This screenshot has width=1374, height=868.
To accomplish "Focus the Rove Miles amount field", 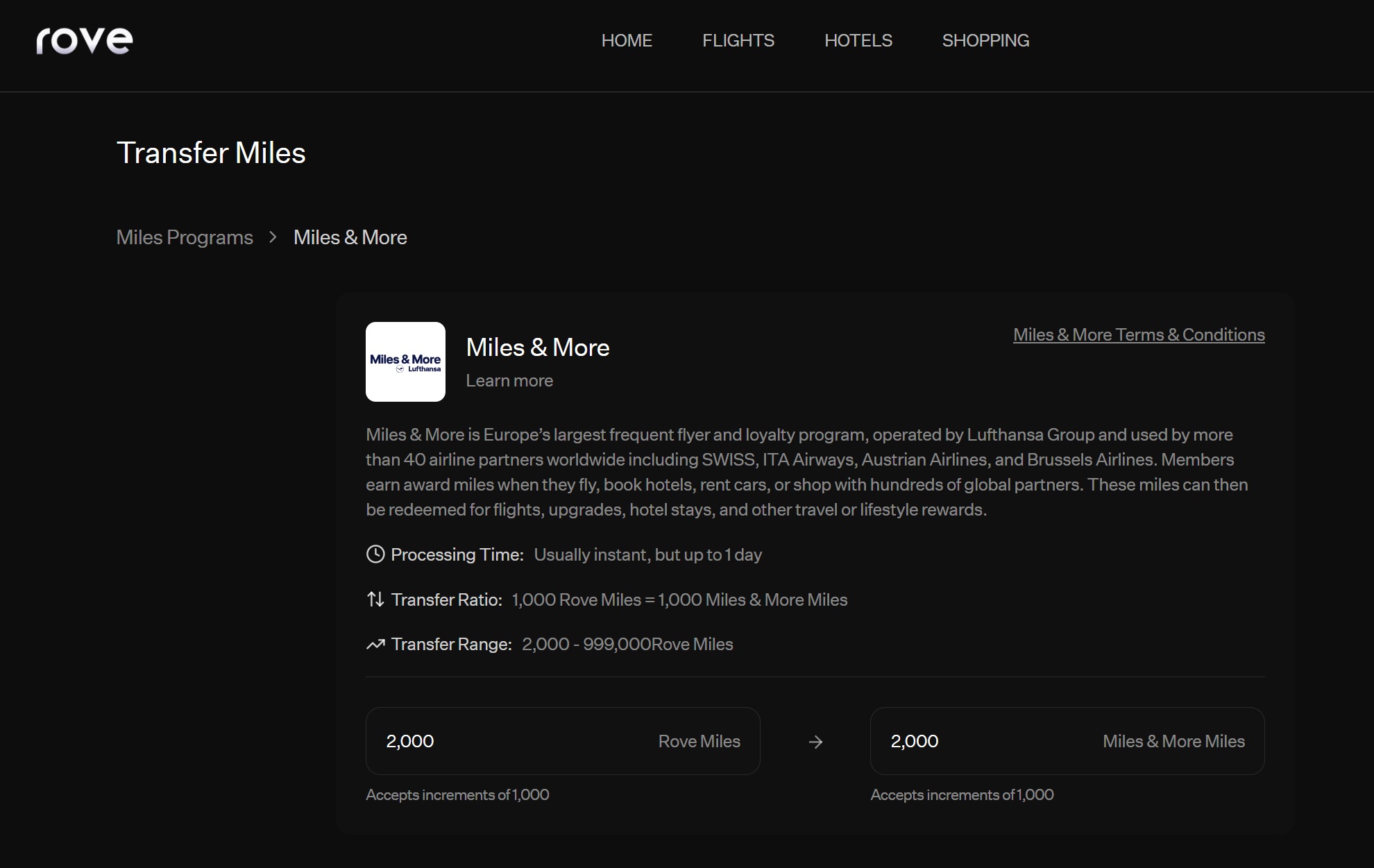I will (x=514, y=741).
